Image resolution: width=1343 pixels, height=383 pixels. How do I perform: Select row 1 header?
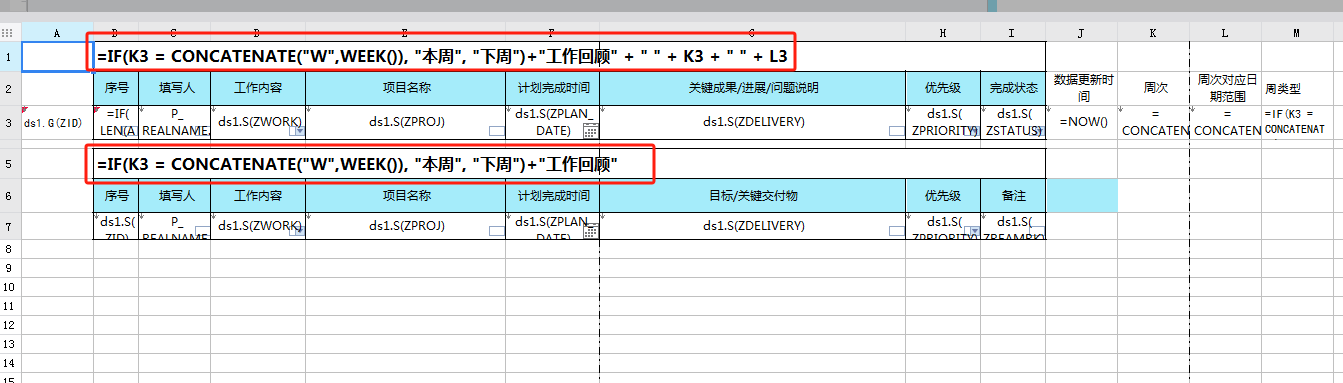click(x=10, y=56)
